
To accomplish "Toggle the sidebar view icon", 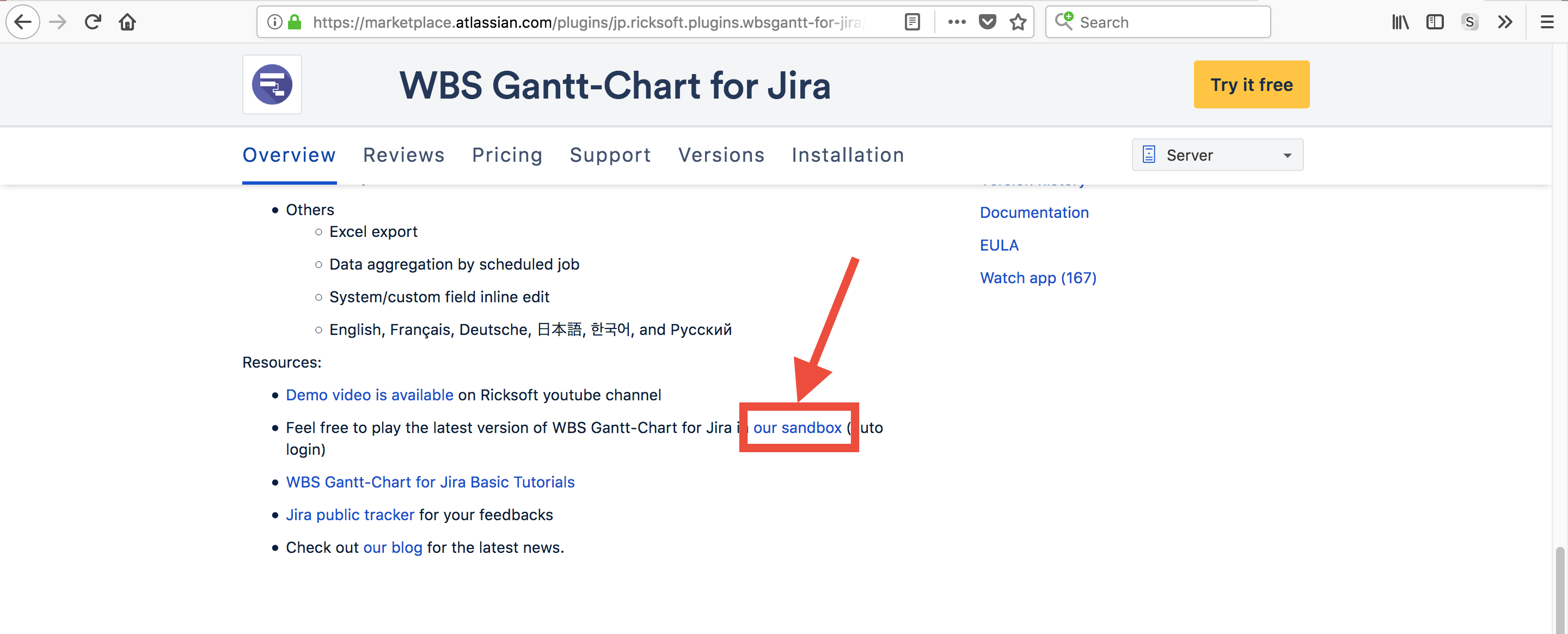I will click(1435, 22).
